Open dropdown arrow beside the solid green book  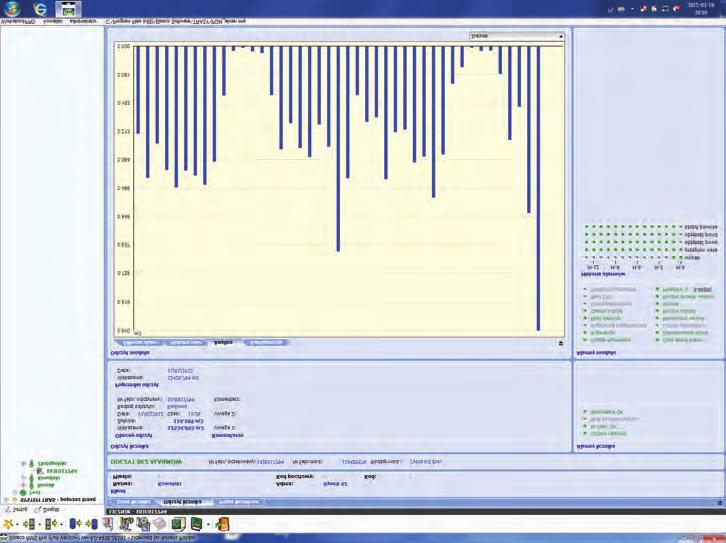coord(209,524)
